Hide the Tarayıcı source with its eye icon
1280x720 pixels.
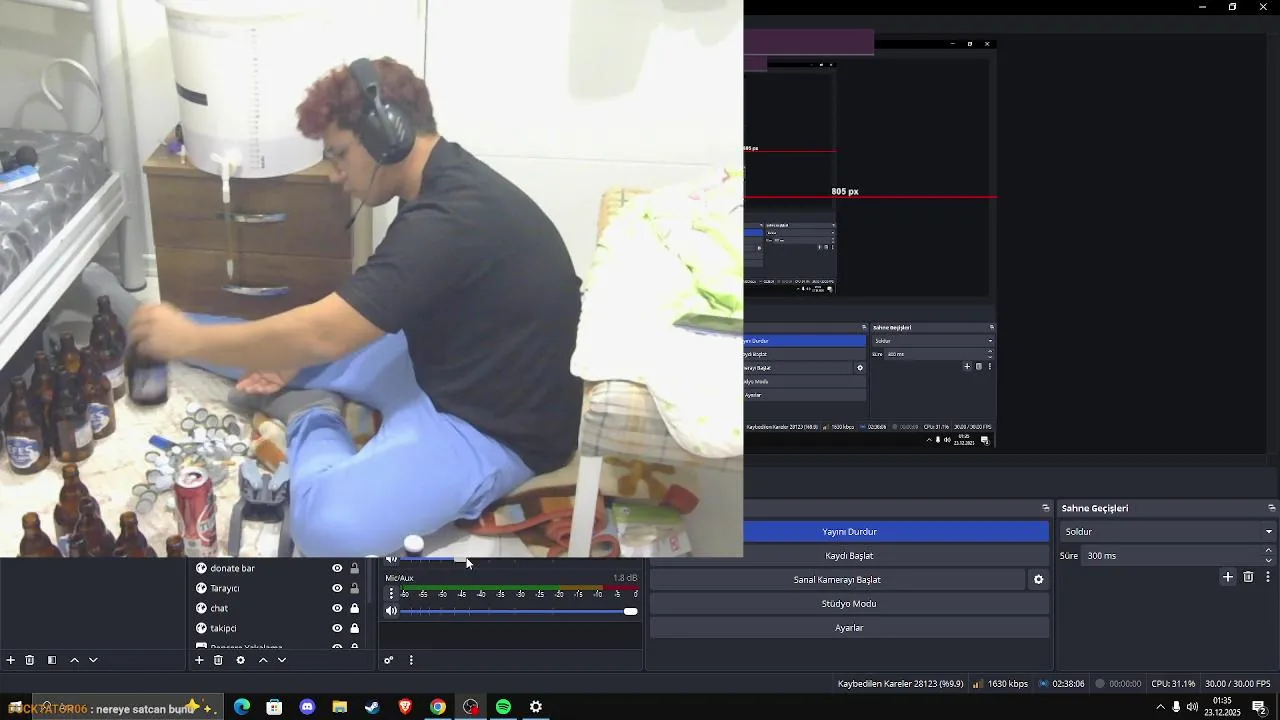tap(337, 588)
